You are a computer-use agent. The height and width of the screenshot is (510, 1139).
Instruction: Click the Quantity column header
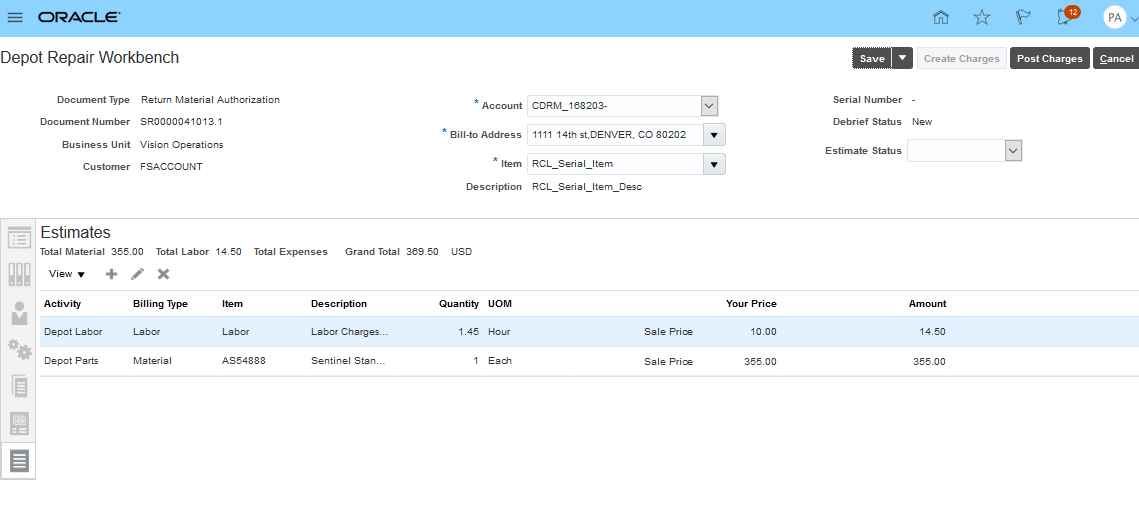pos(459,304)
